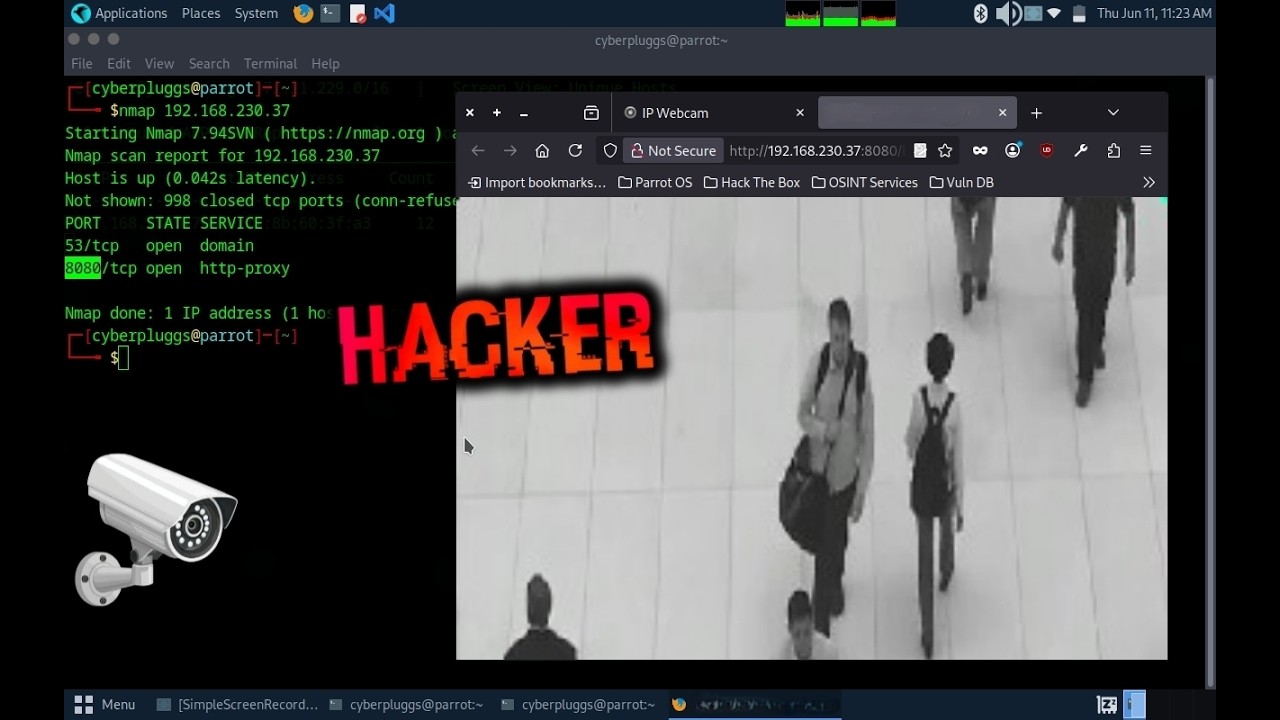Open the extensions puzzle icon
Image resolution: width=1280 pixels, height=720 pixels.
tap(1113, 150)
